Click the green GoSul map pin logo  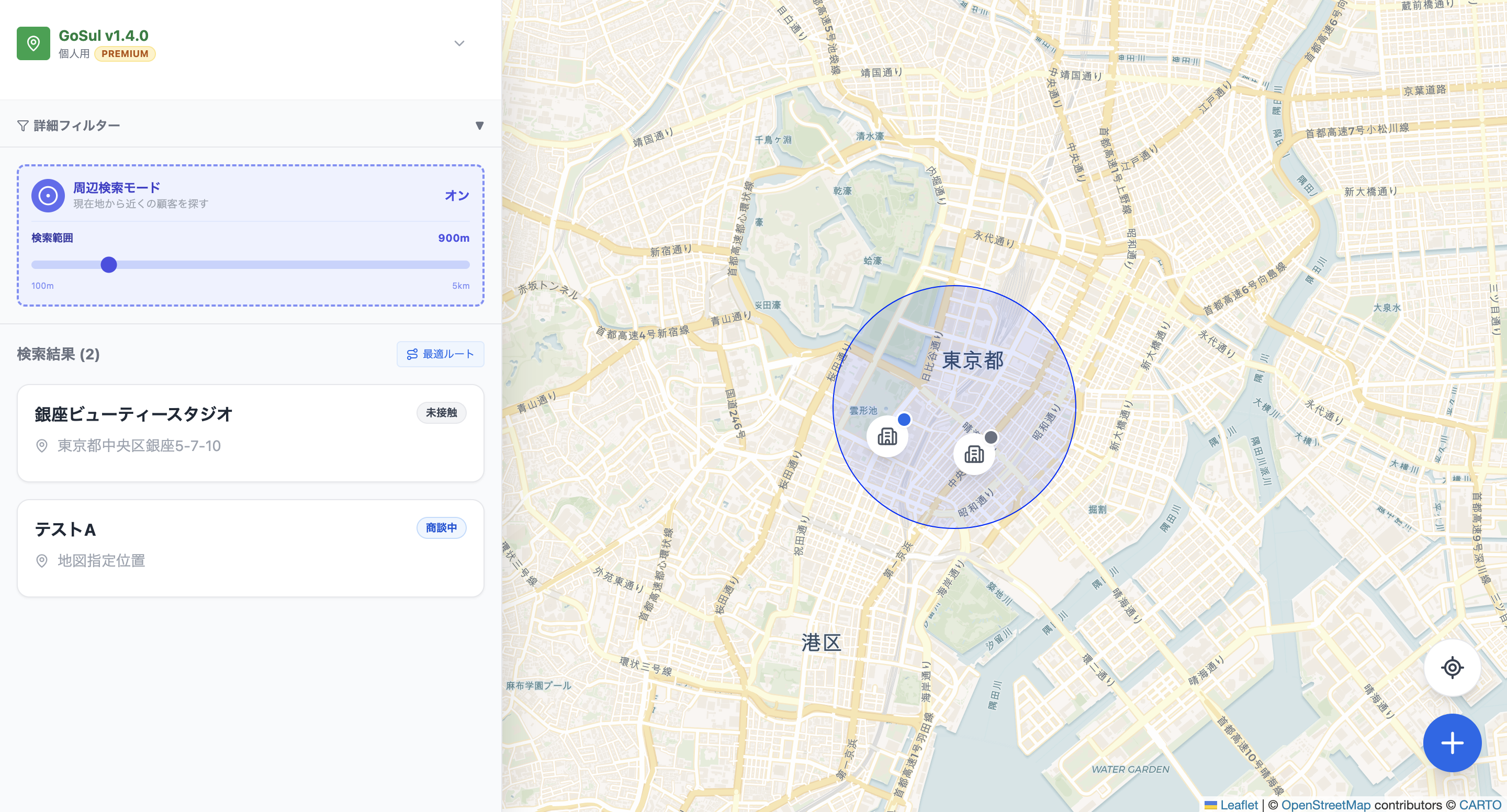[x=33, y=43]
